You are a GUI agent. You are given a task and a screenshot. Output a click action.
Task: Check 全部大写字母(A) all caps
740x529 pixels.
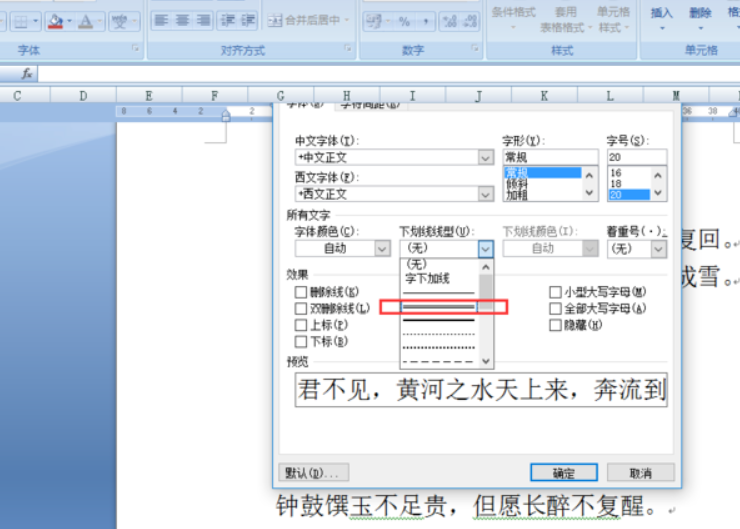click(555, 309)
